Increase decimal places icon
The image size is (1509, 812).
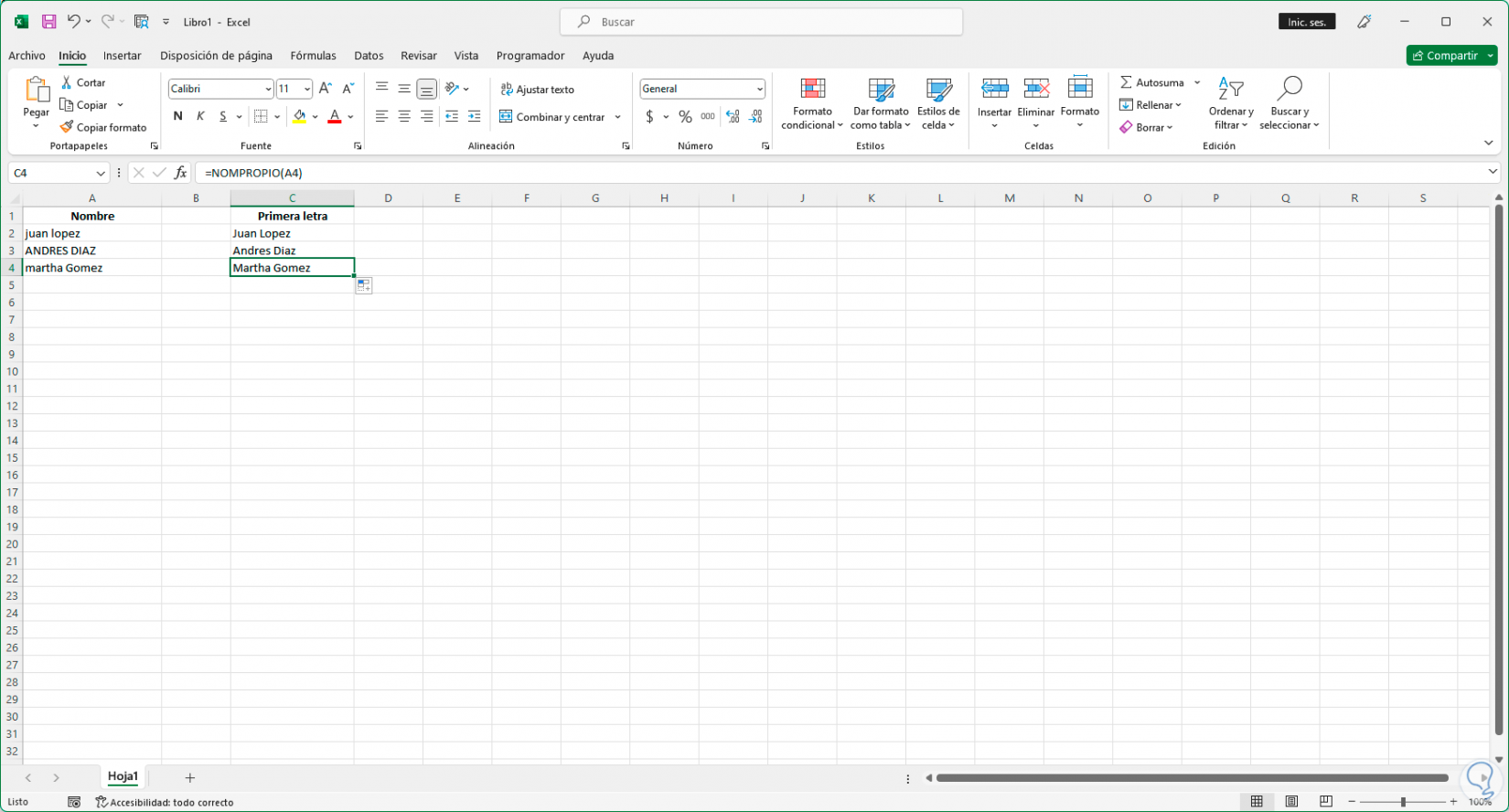click(x=733, y=116)
